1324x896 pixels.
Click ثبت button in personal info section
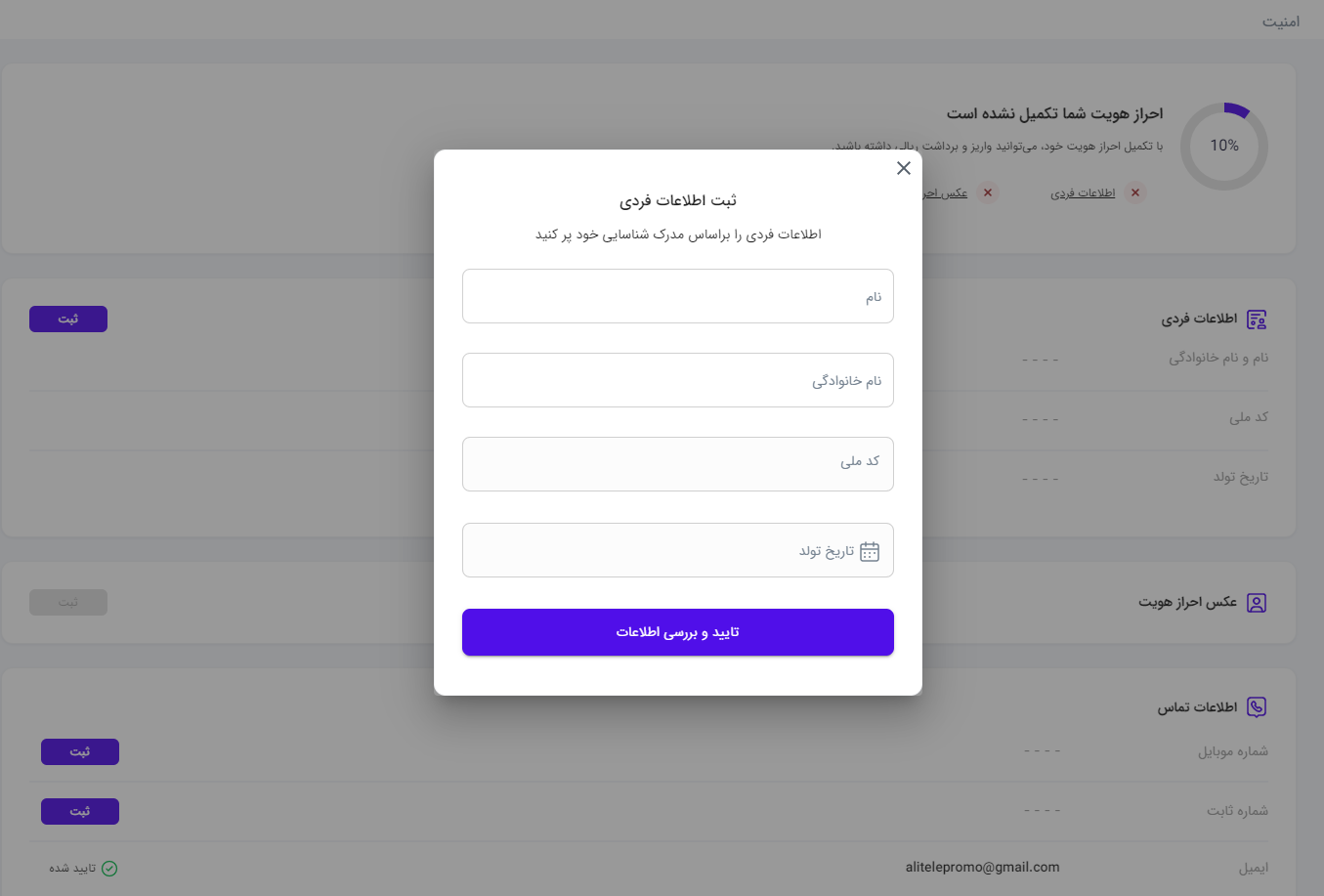68,320
